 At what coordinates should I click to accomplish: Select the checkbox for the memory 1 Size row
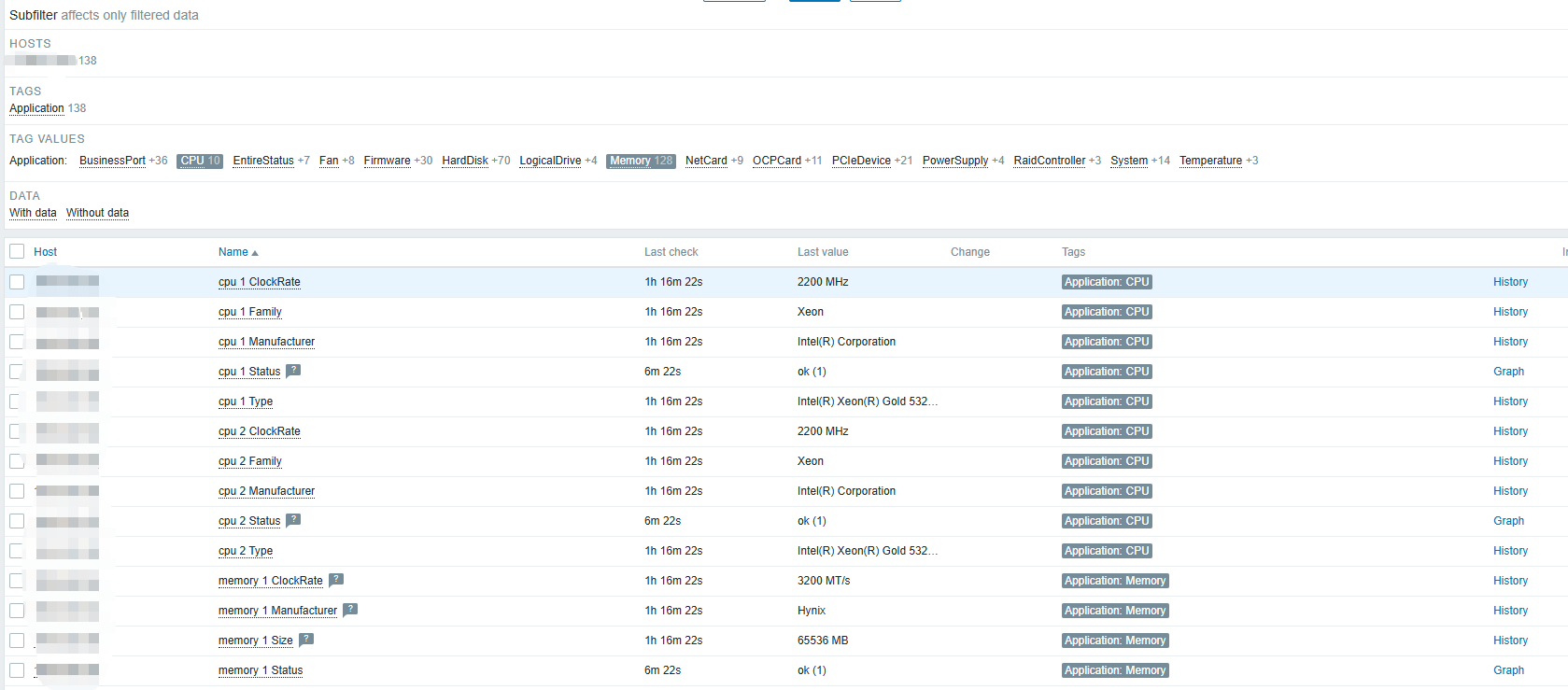pos(17,641)
